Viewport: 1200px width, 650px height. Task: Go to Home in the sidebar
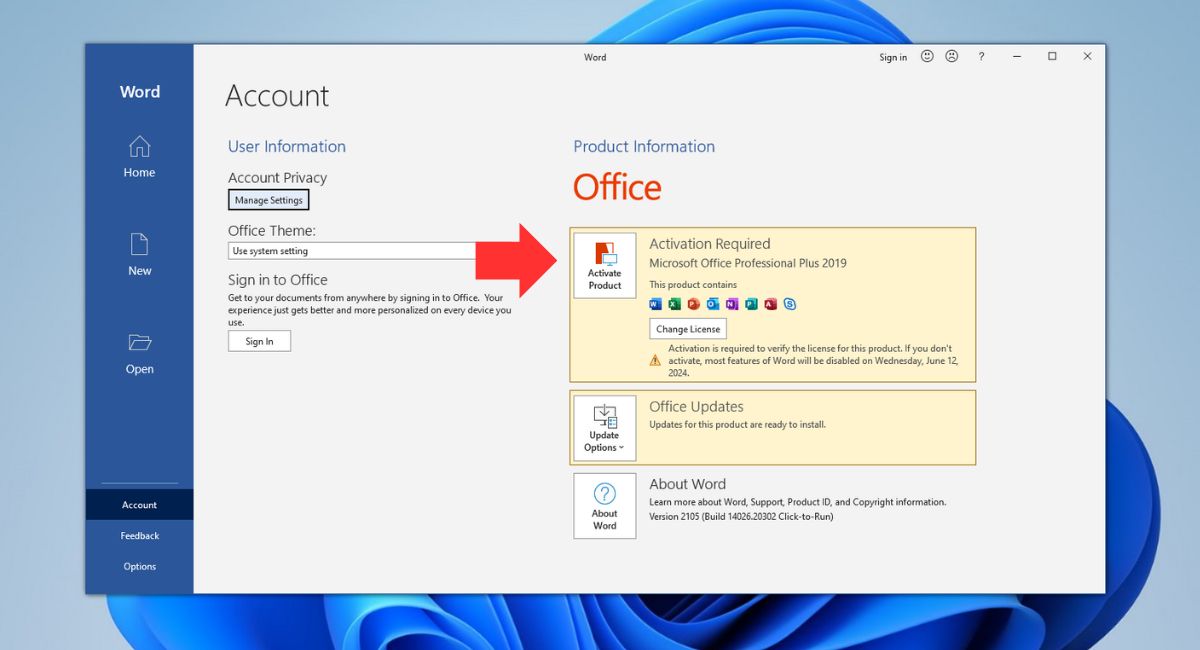[139, 157]
